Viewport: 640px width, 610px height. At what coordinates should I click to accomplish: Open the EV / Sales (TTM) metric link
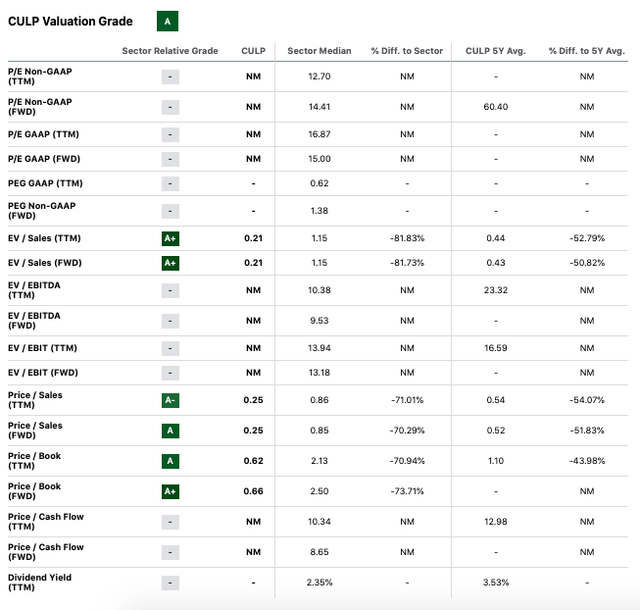tap(44, 238)
